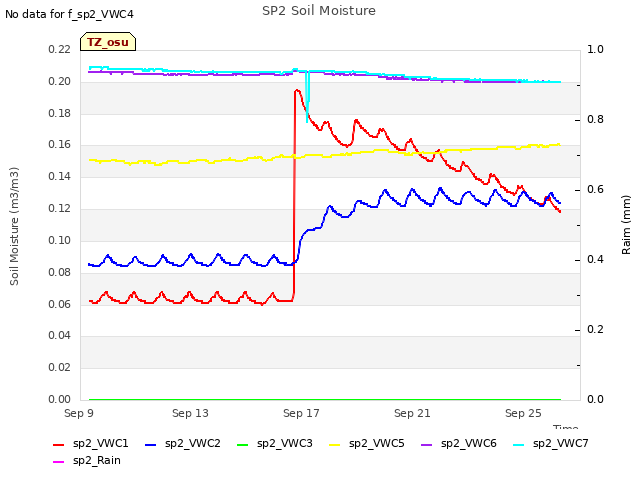640x480 pixels.
Task: Click the 0.18 left axis value
Action: 60,113
